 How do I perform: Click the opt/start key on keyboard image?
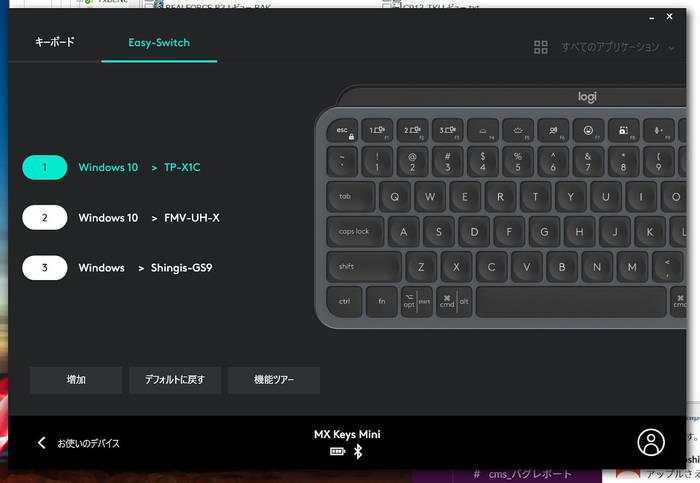click(417, 302)
